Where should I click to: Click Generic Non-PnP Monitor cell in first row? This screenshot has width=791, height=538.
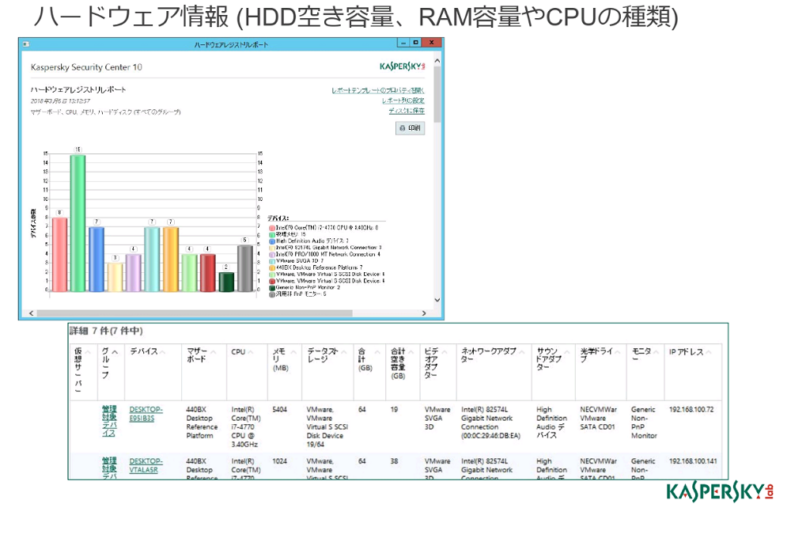pos(644,422)
